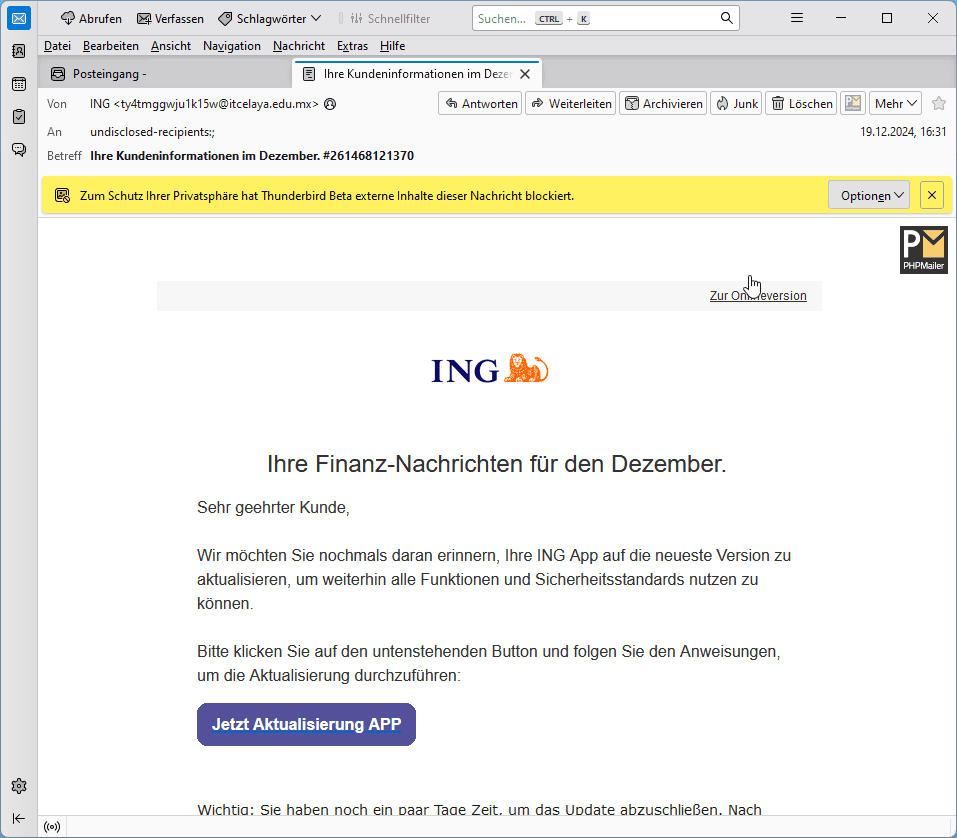Open the Mehr dropdown menu
The image size is (957, 838).
tap(895, 104)
